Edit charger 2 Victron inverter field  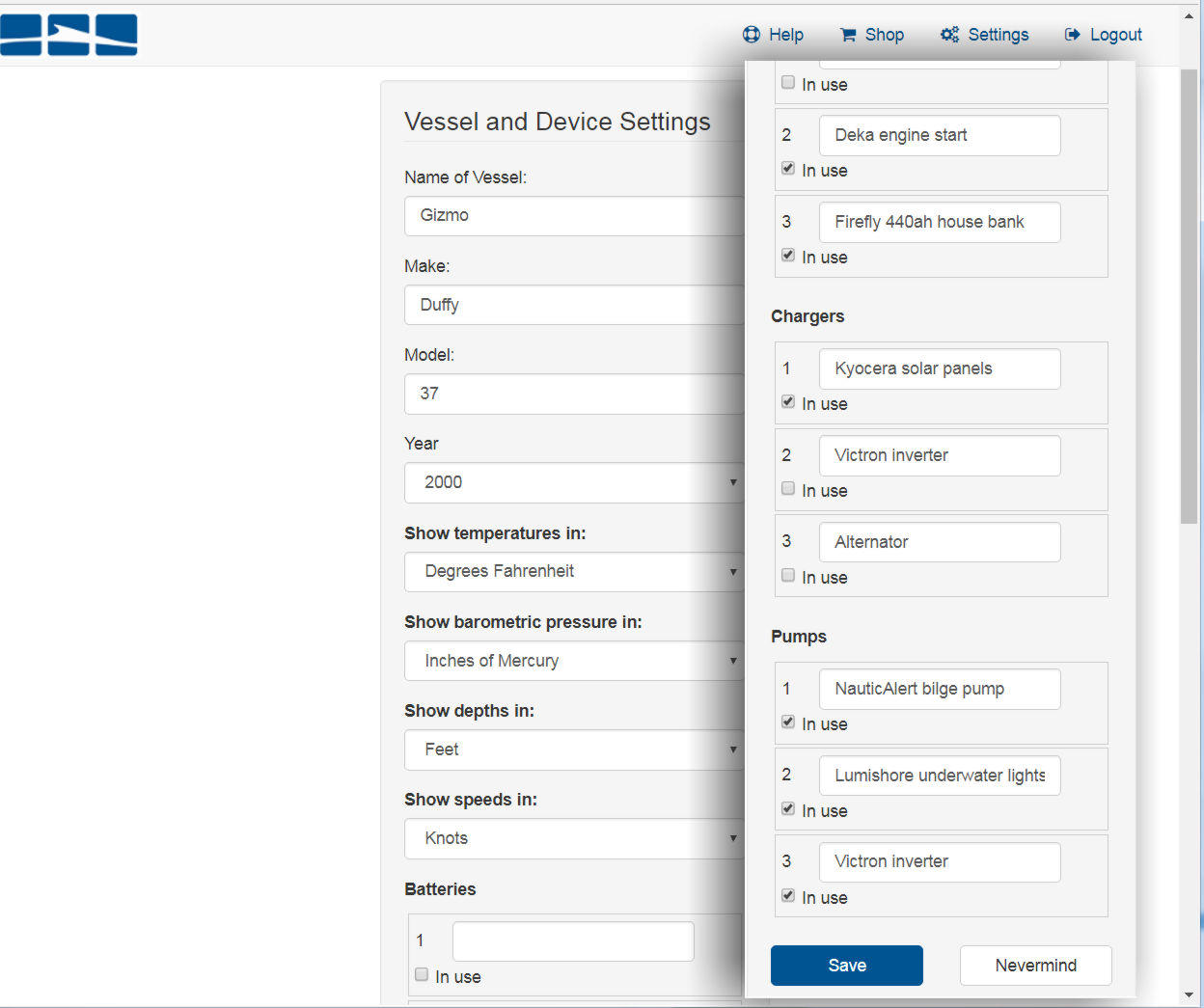click(x=940, y=455)
